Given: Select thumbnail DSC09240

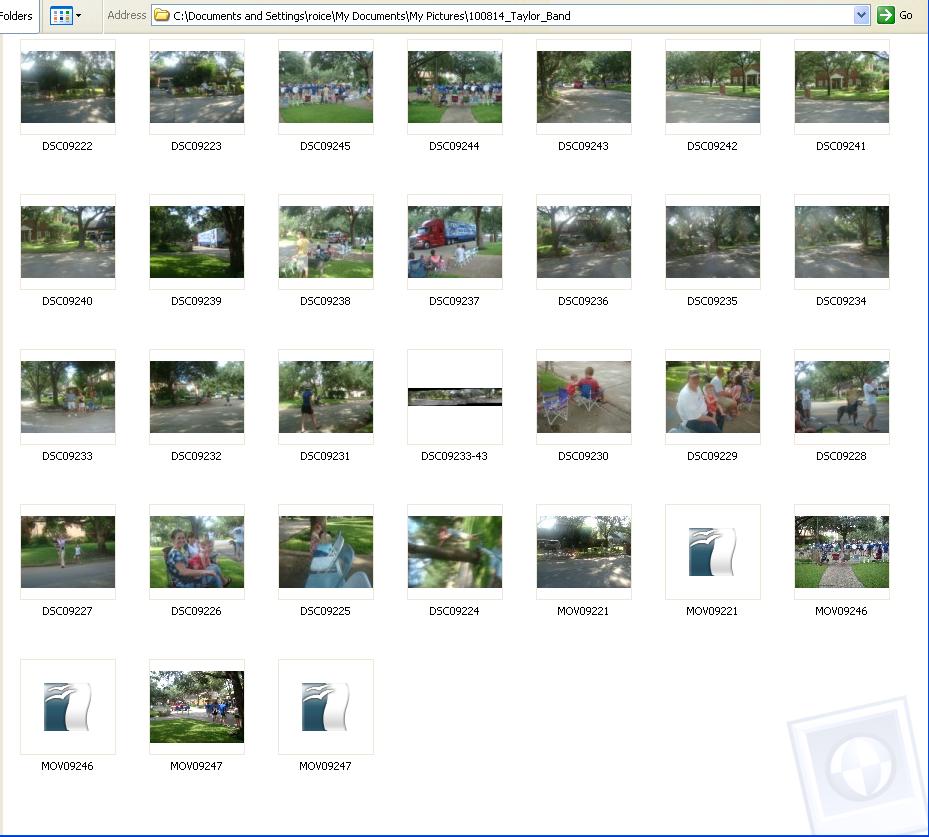Looking at the screenshot, I should point(68,242).
